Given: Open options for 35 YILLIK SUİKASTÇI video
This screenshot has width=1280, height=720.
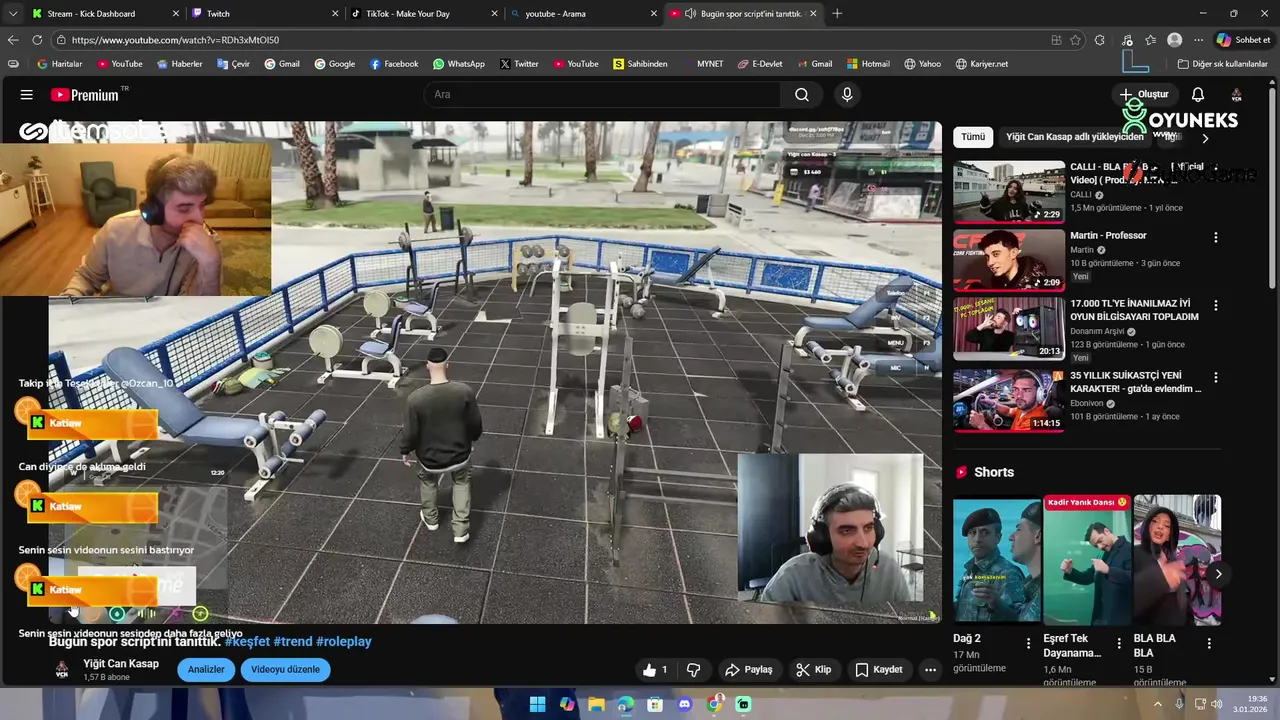Looking at the screenshot, I should tap(1216, 378).
